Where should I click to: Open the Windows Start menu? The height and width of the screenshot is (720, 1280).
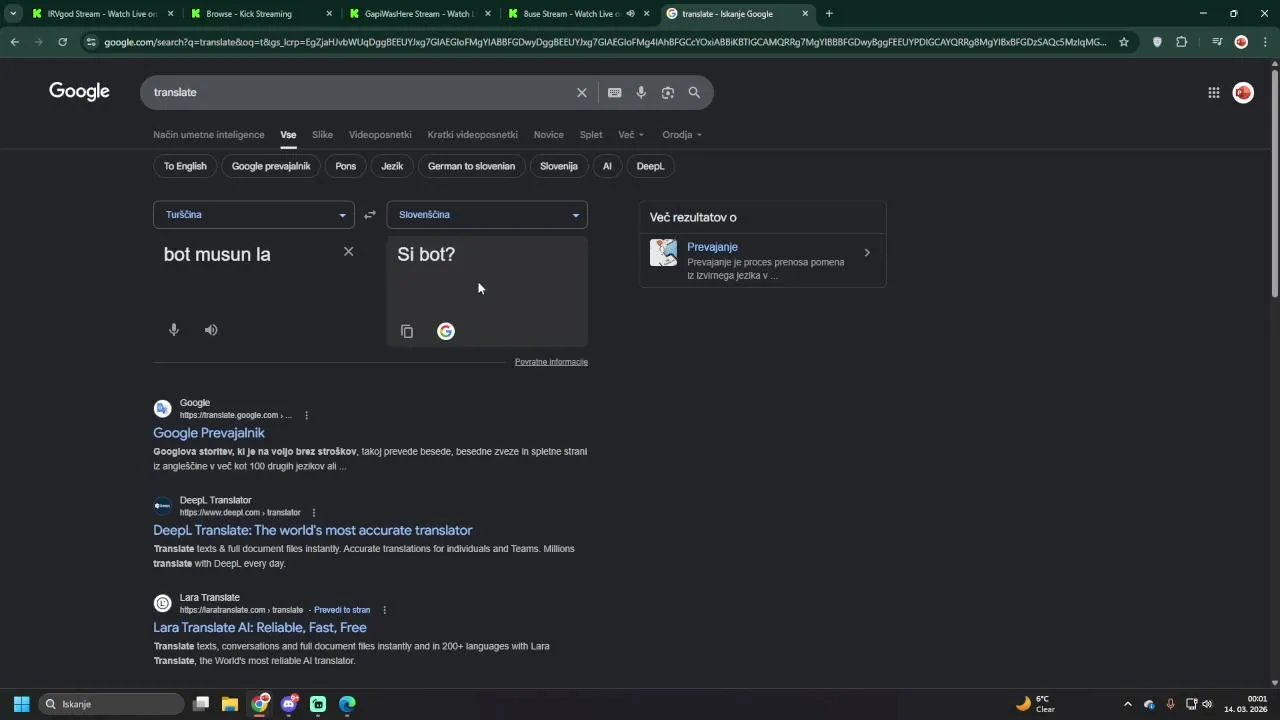coord(21,704)
